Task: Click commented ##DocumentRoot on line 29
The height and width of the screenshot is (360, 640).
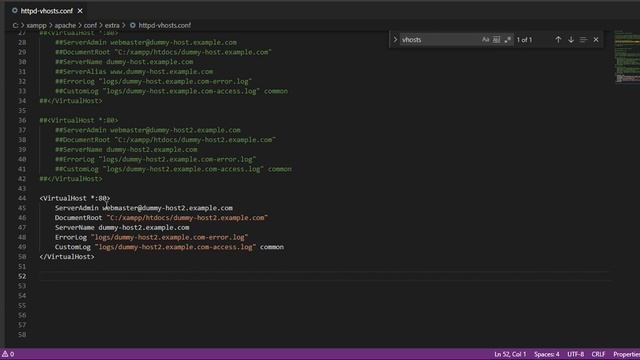Action: [82, 52]
